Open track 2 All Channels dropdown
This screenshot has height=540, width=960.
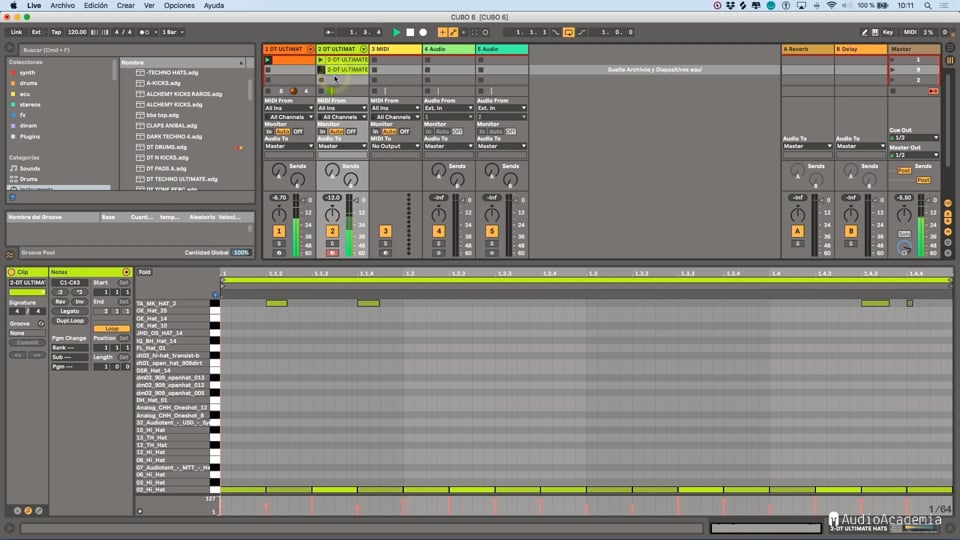(x=342, y=116)
